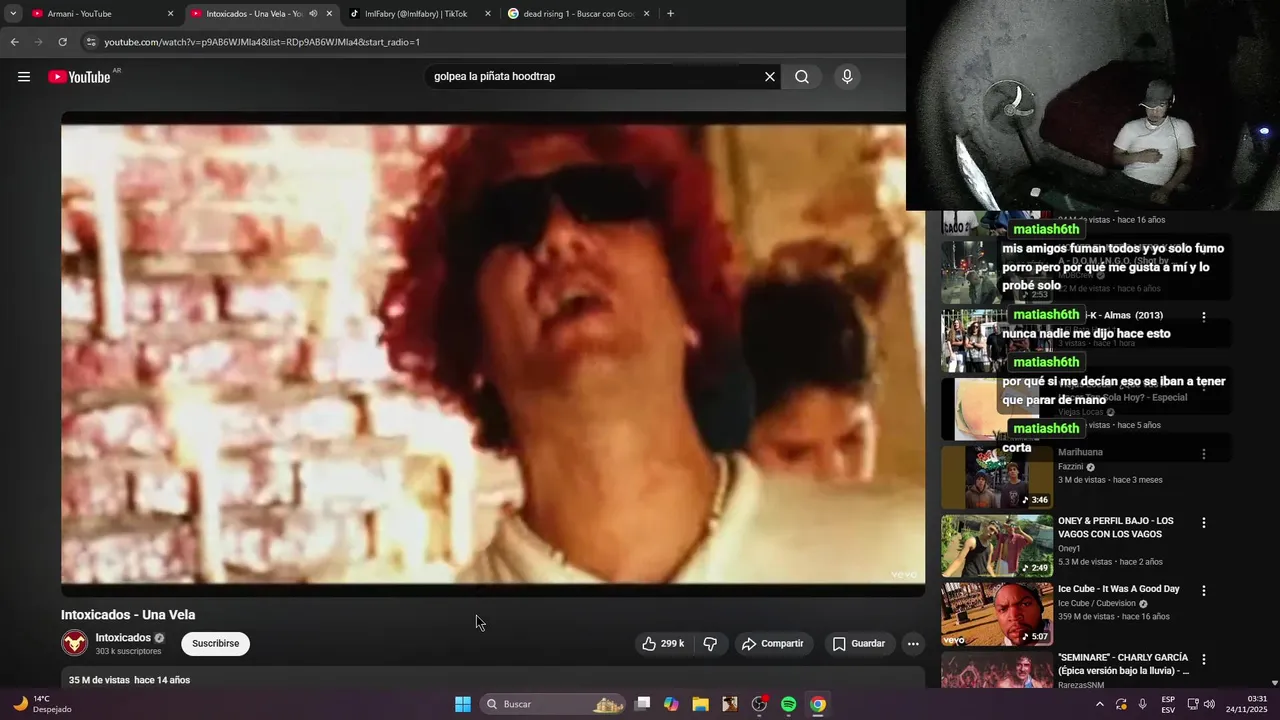Image resolution: width=1280 pixels, height=720 pixels.
Task: Submit search with the magnifier button
Action: click(x=802, y=77)
